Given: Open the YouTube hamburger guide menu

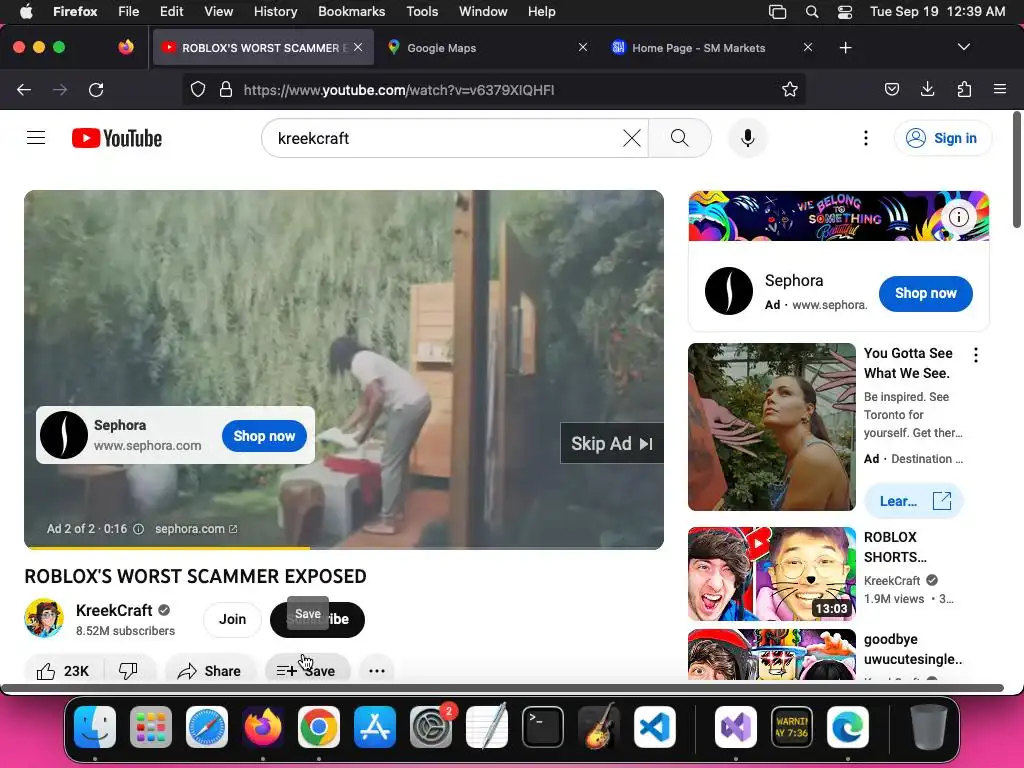Looking at the screenshot, I should [36, 138].
